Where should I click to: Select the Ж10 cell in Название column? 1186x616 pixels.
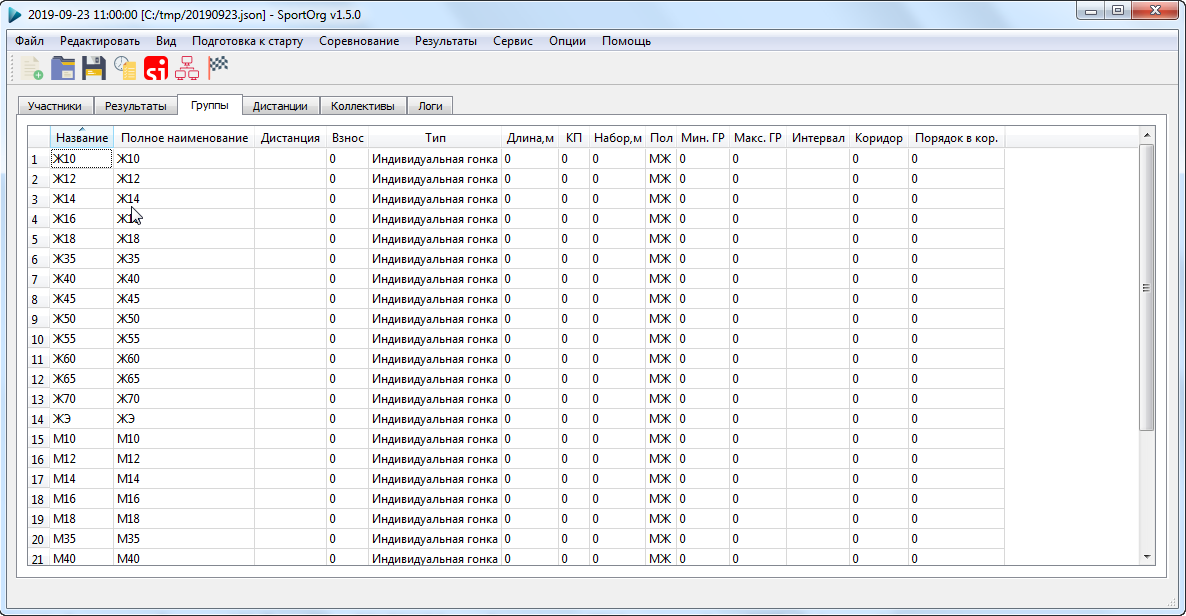tap(82, 159)
